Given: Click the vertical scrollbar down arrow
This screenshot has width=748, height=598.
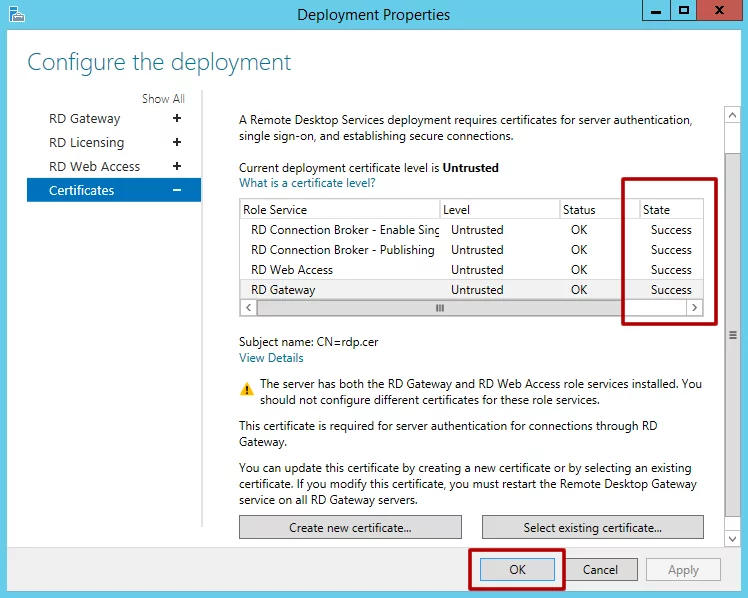Looking at the screenshot, I should (733, 539).
